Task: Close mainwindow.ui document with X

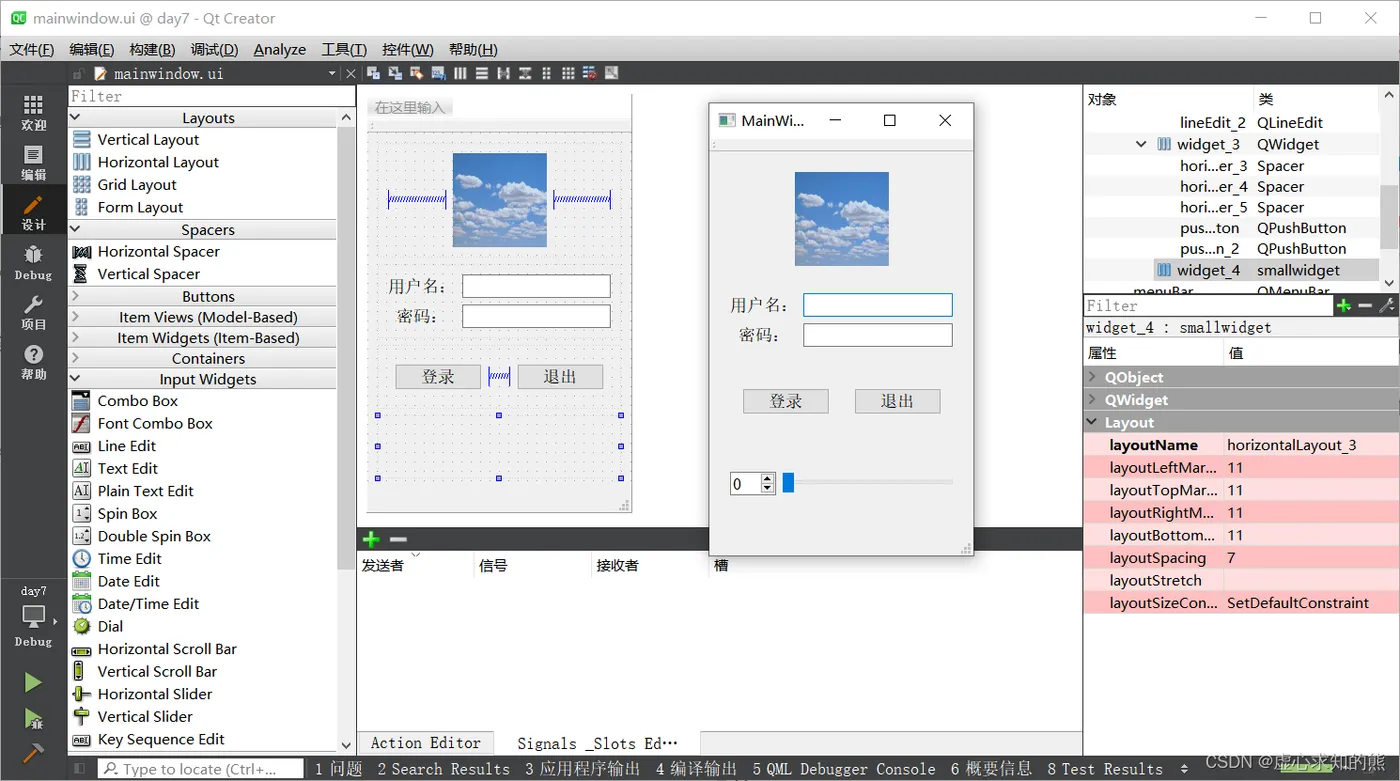Action: click(351, 74)
